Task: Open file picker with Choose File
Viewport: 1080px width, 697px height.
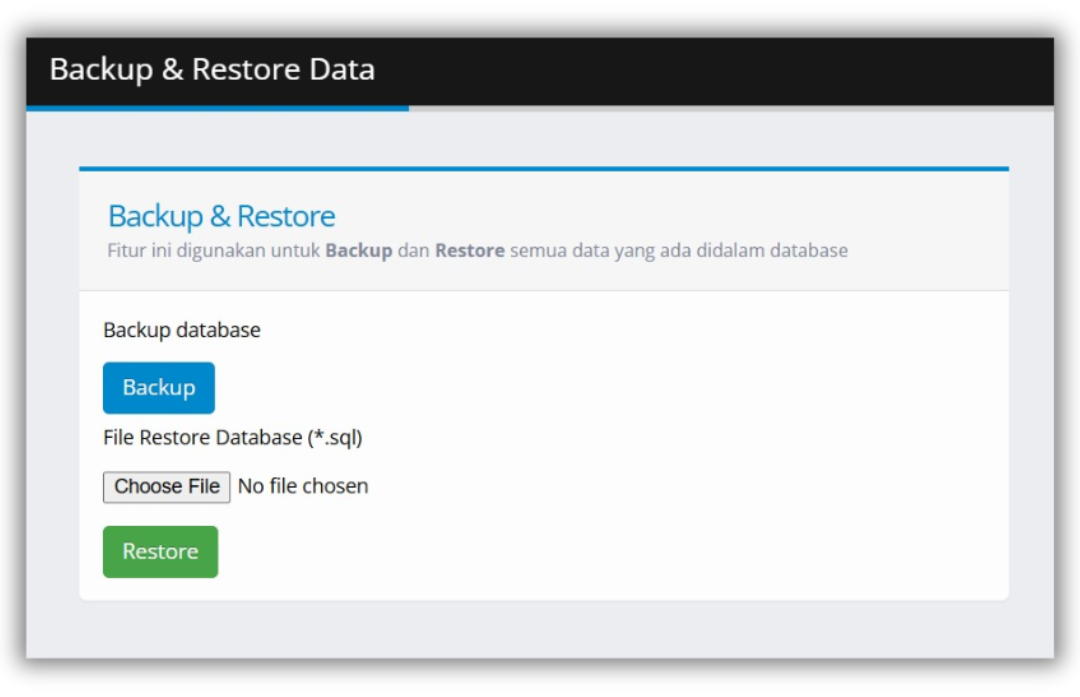Action: click(x=166, y=487)
